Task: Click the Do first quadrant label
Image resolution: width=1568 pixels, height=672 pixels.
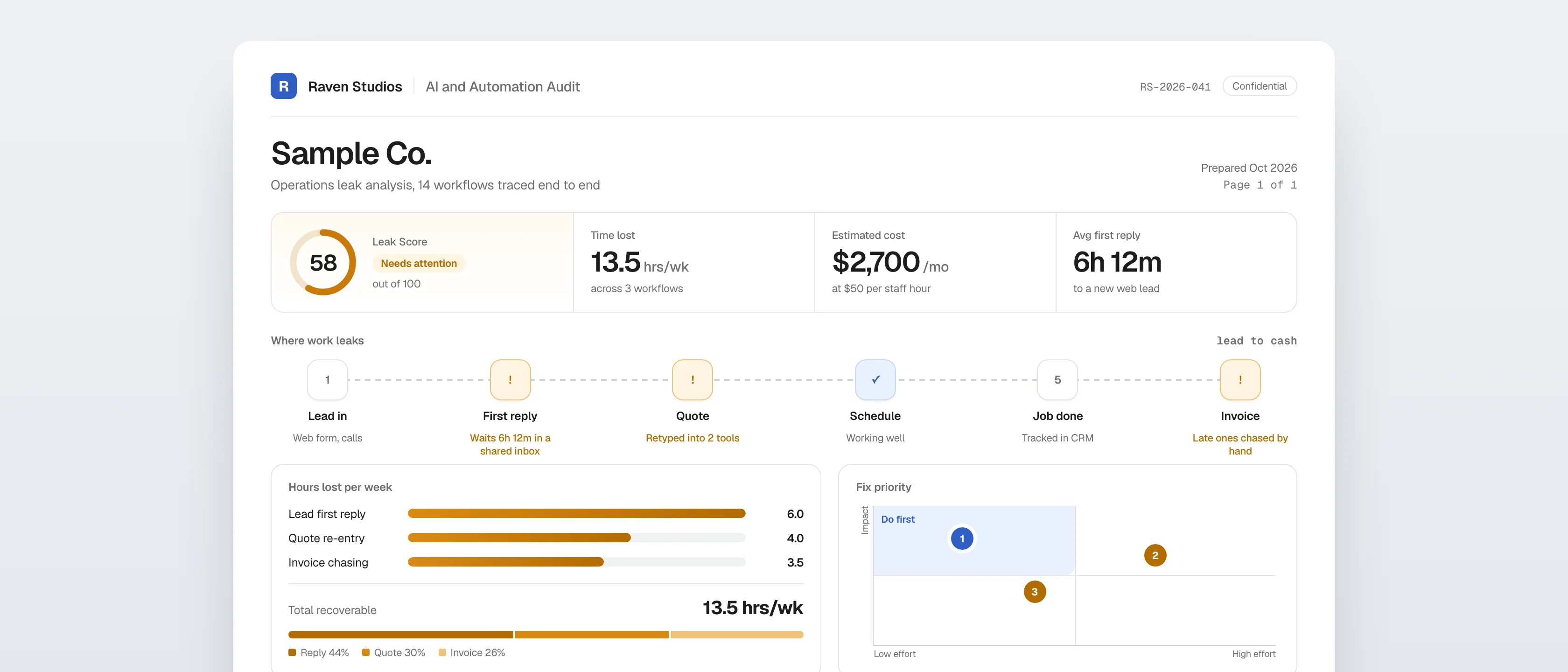Action: click(x=898, y=519)
